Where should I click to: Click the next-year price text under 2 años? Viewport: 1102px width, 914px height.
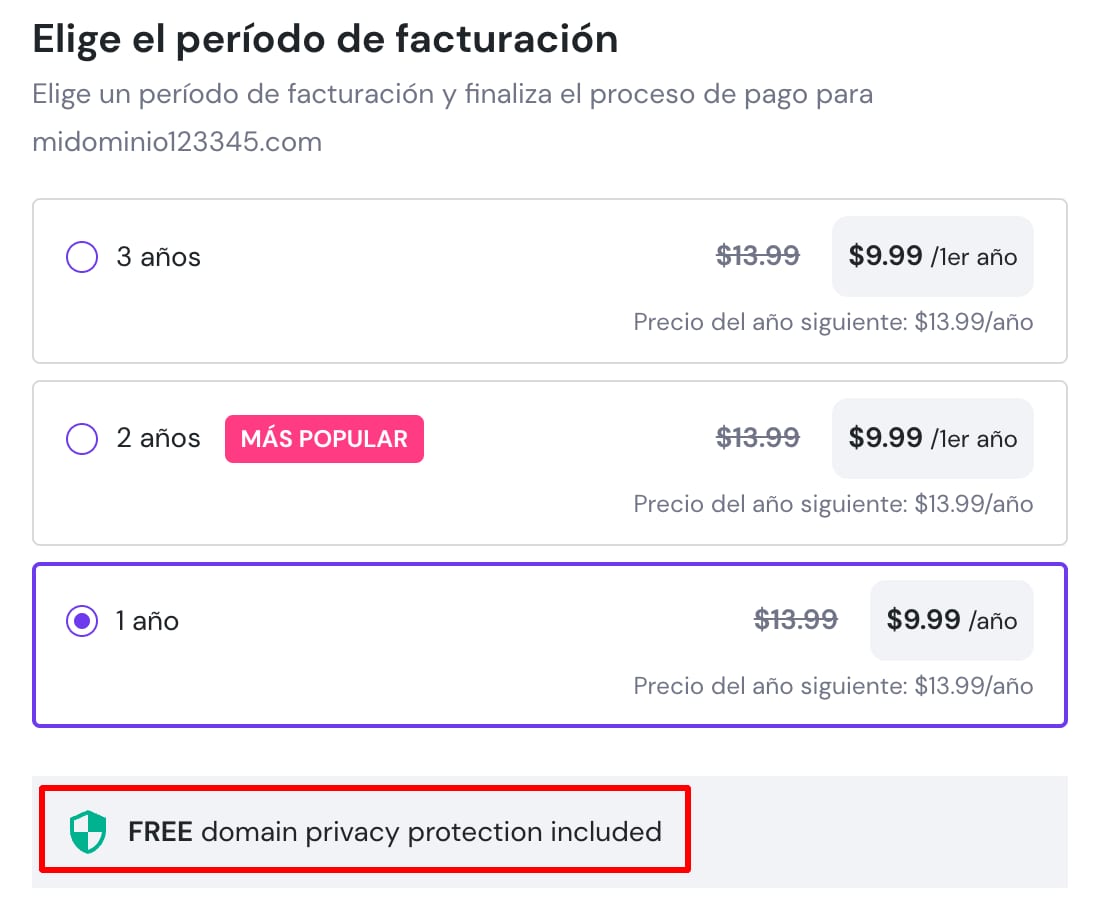pos(833,504)
